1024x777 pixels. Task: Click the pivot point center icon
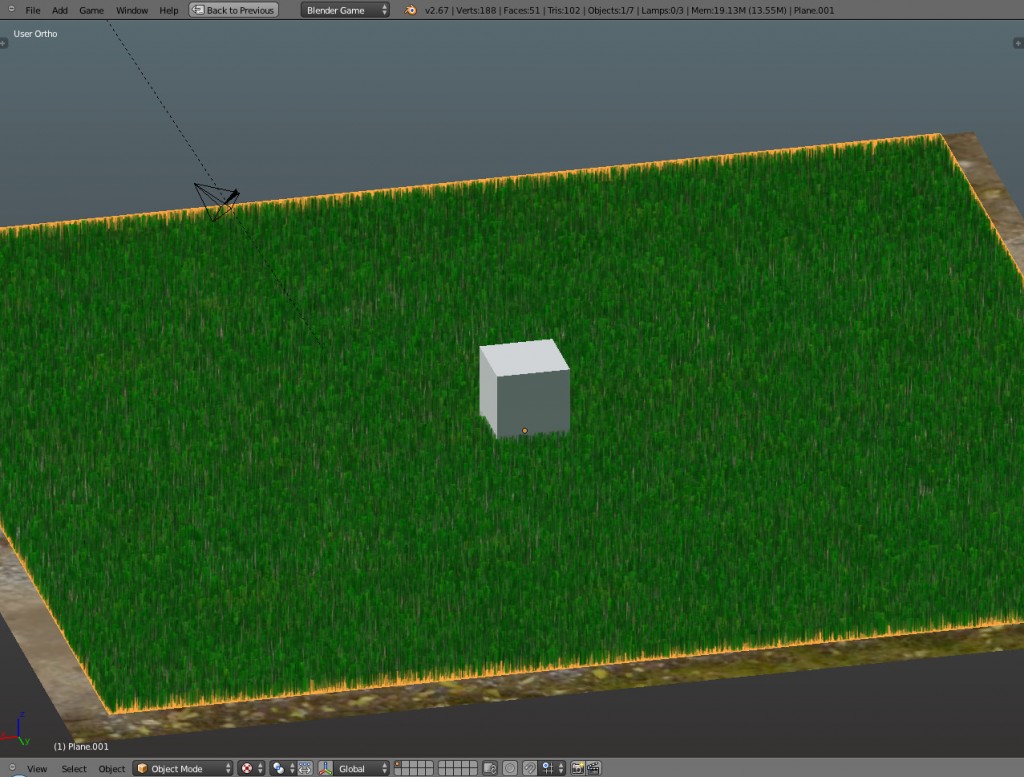coord(246,768)
